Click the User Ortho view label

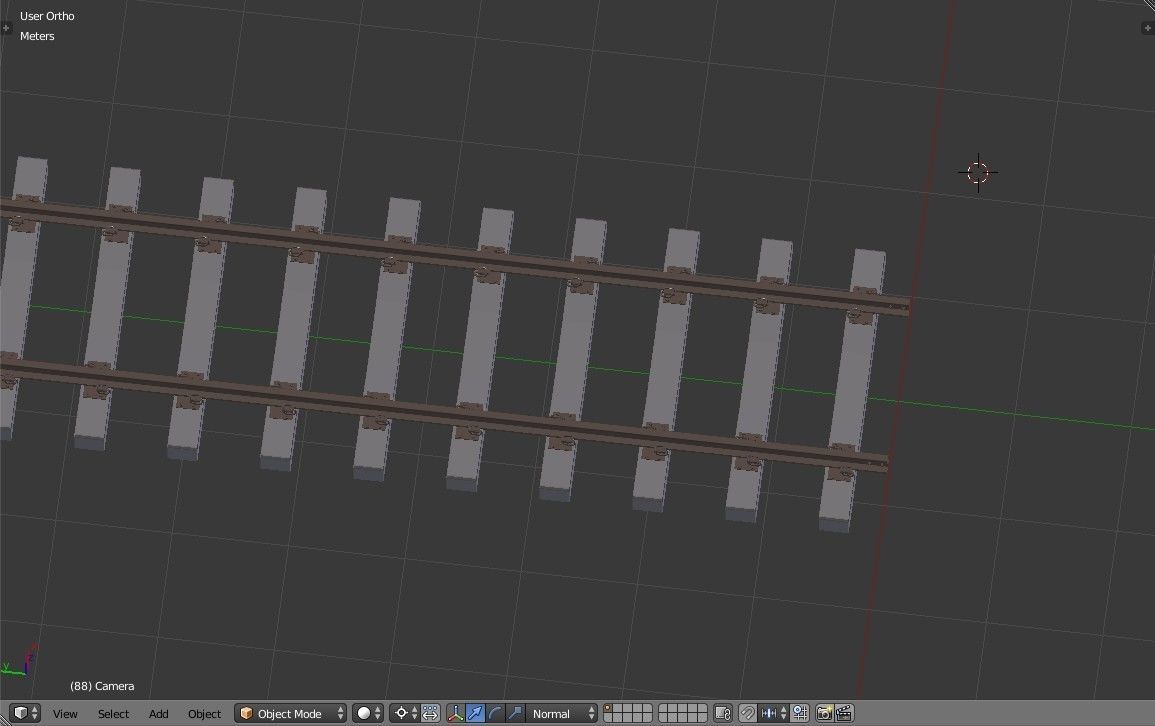[x=47, y=15]
